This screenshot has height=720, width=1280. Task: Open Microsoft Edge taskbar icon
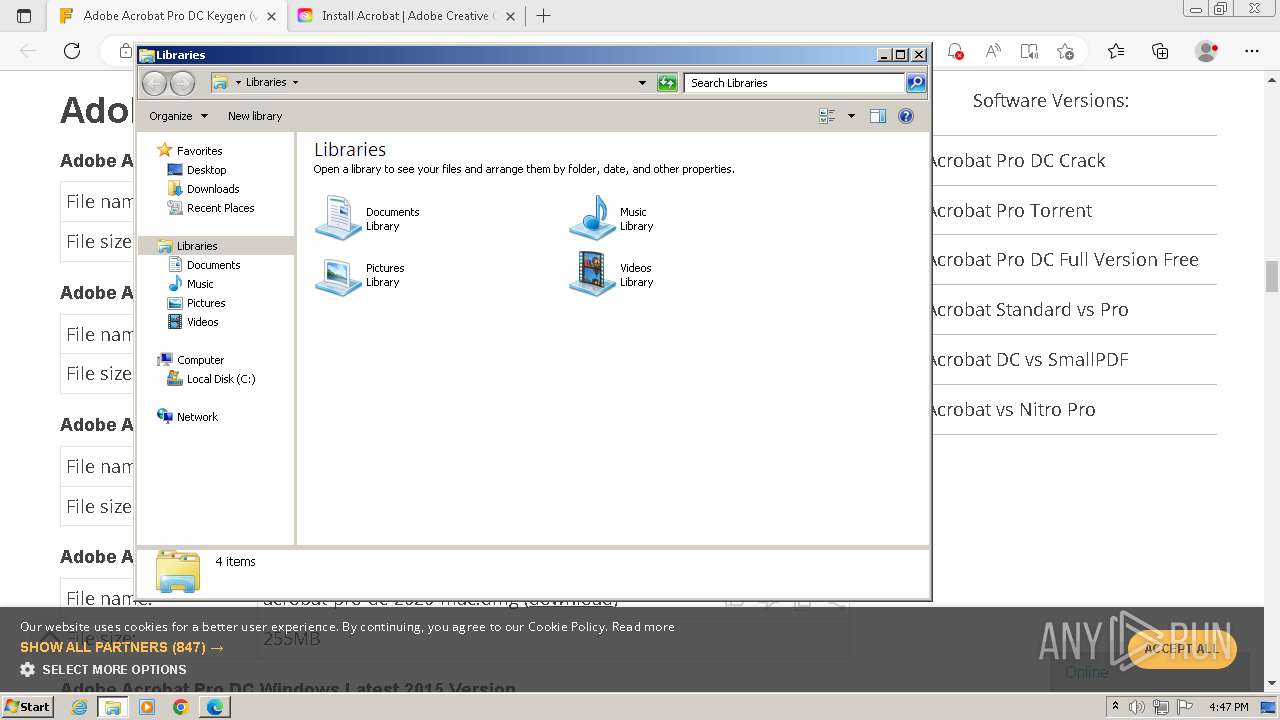tap(214, 707)
